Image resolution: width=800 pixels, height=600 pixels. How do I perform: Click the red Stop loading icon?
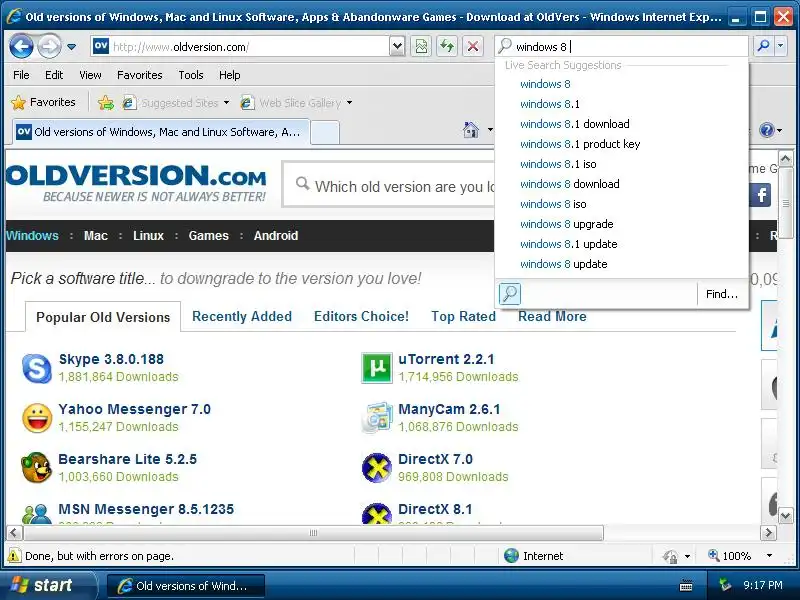pyautogui.click(x=473, y=47)
